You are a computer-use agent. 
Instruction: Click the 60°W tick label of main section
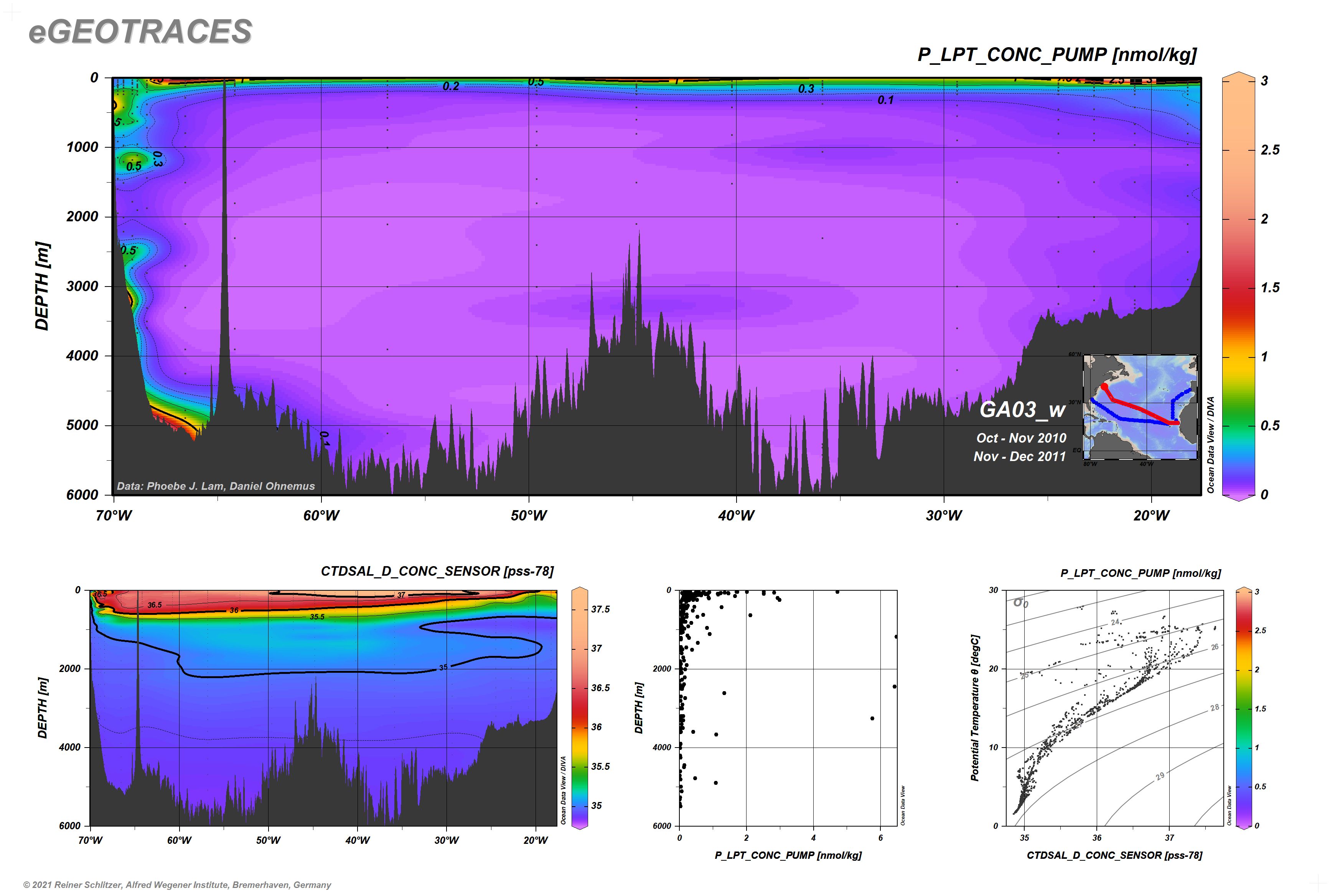(x=321, y=516)
